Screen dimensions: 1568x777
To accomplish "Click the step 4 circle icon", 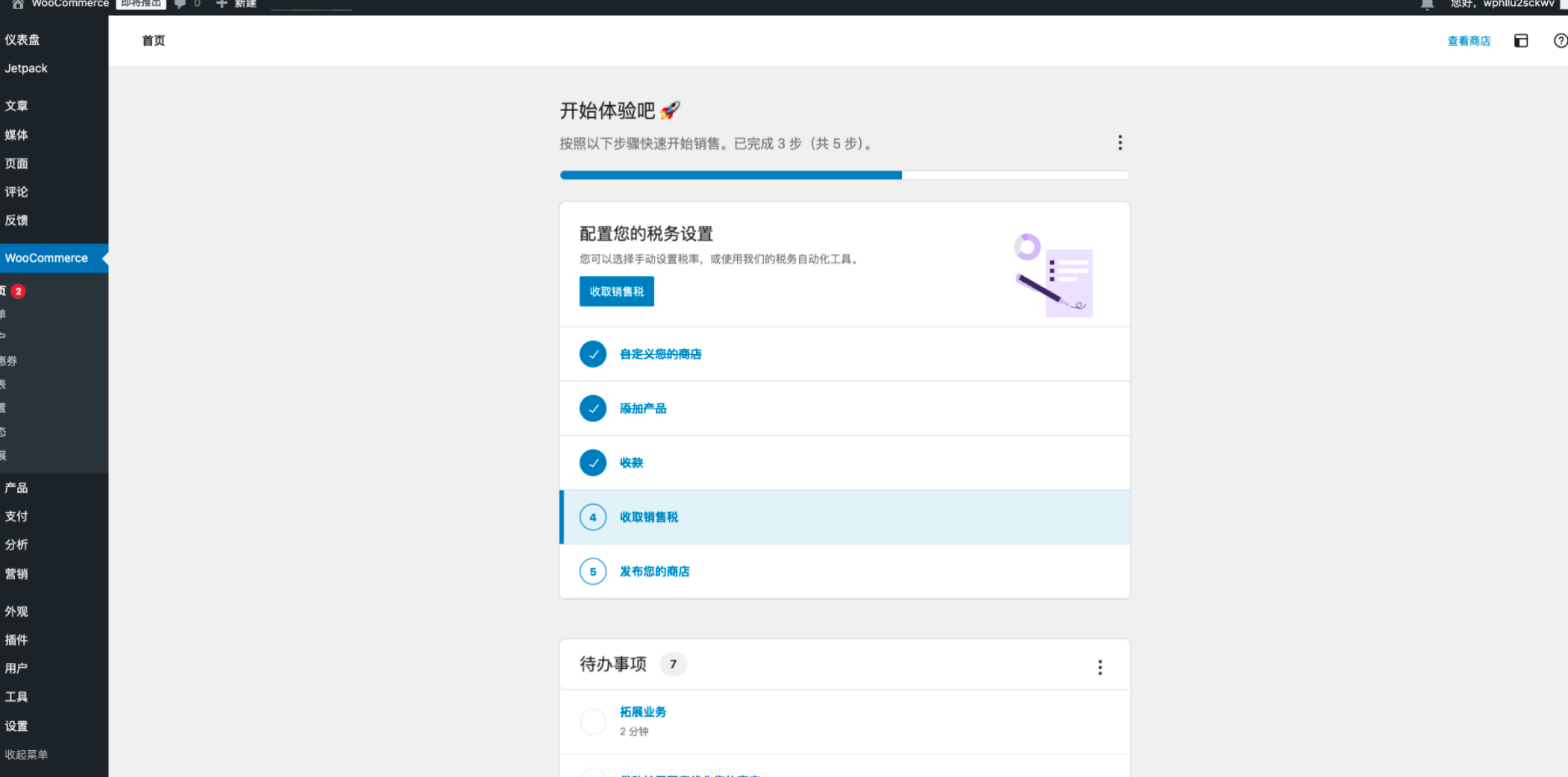I will [x=593, y=518].
